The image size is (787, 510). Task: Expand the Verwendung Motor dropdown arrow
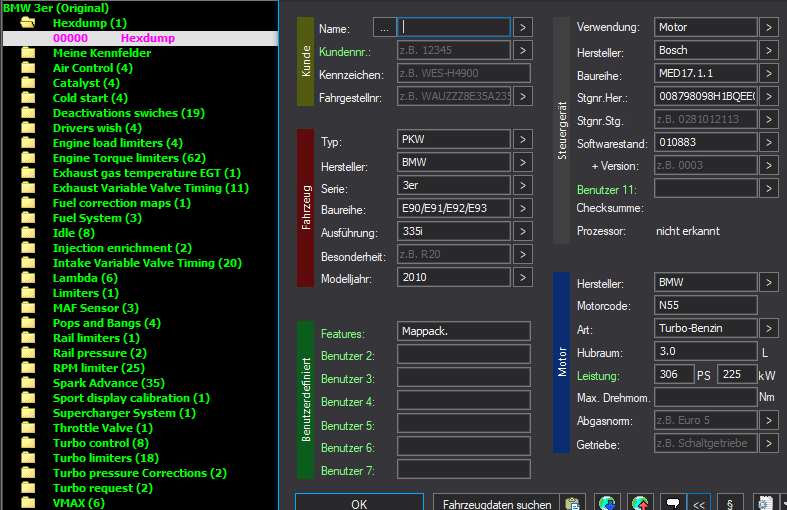coord(768,27)
